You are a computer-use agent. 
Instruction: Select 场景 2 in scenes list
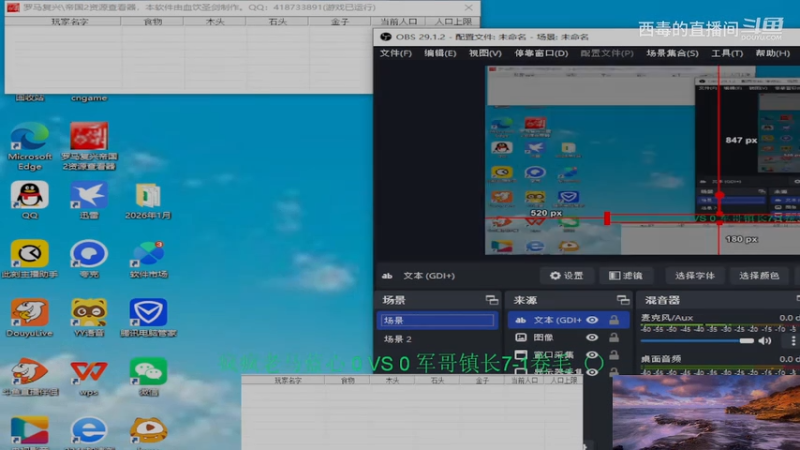tap(437, 339)
